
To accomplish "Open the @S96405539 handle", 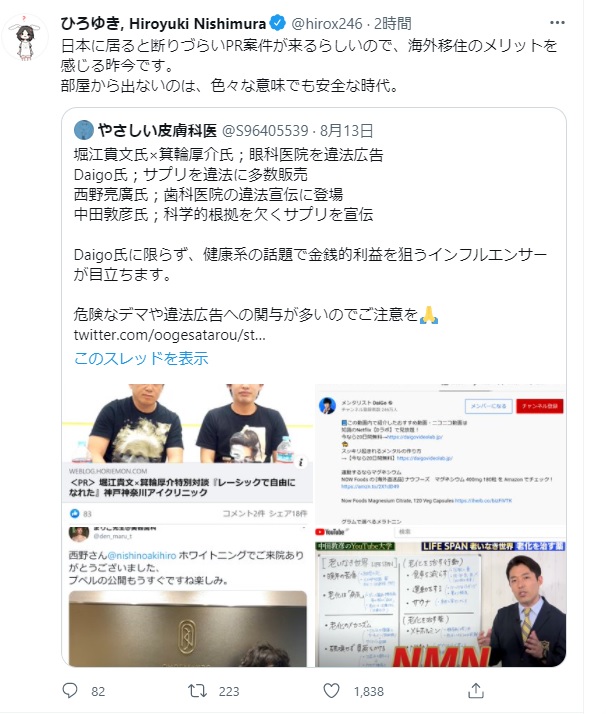I will click(265, 131).
